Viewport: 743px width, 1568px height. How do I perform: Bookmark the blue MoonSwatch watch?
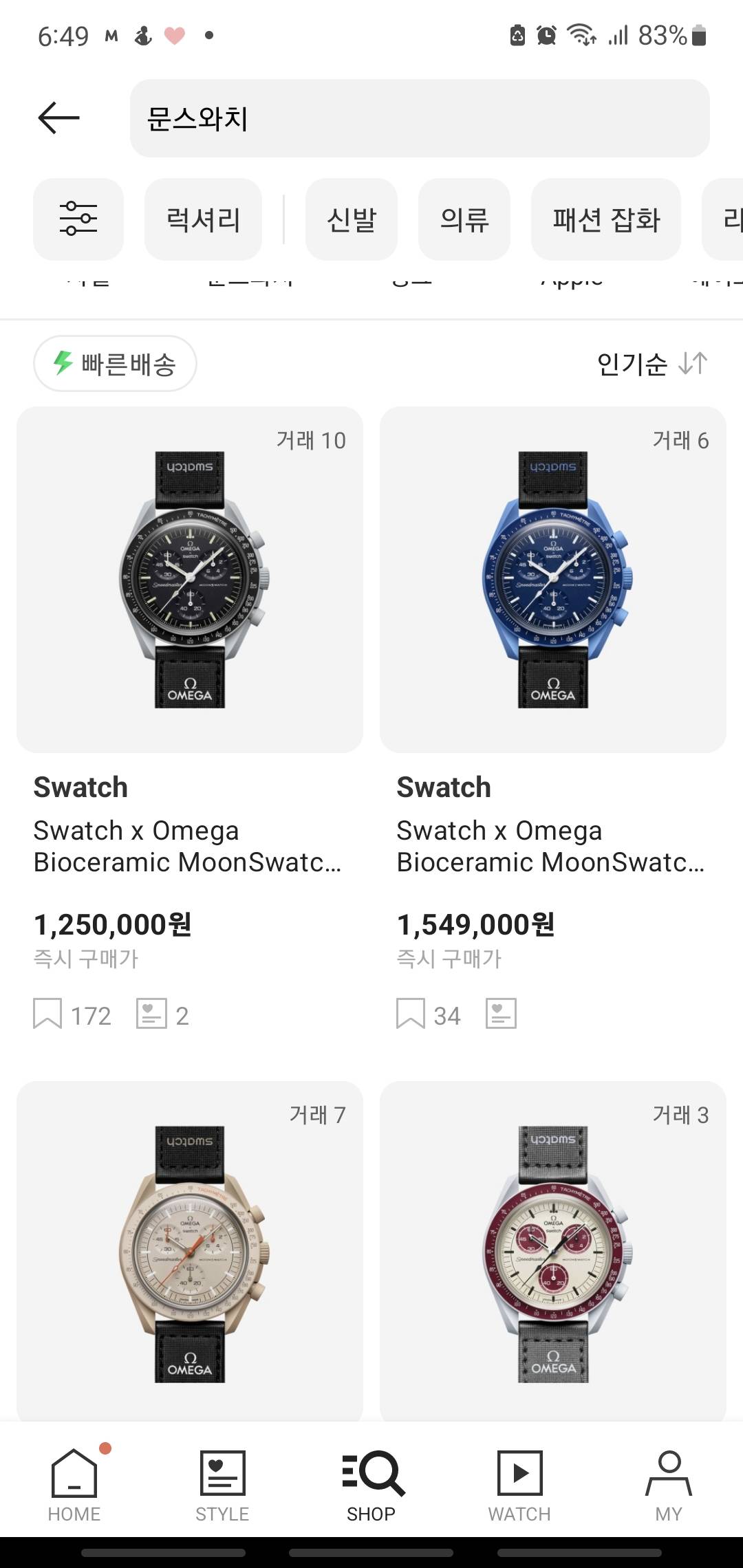pyautogui.click(x=411, y=1014)
